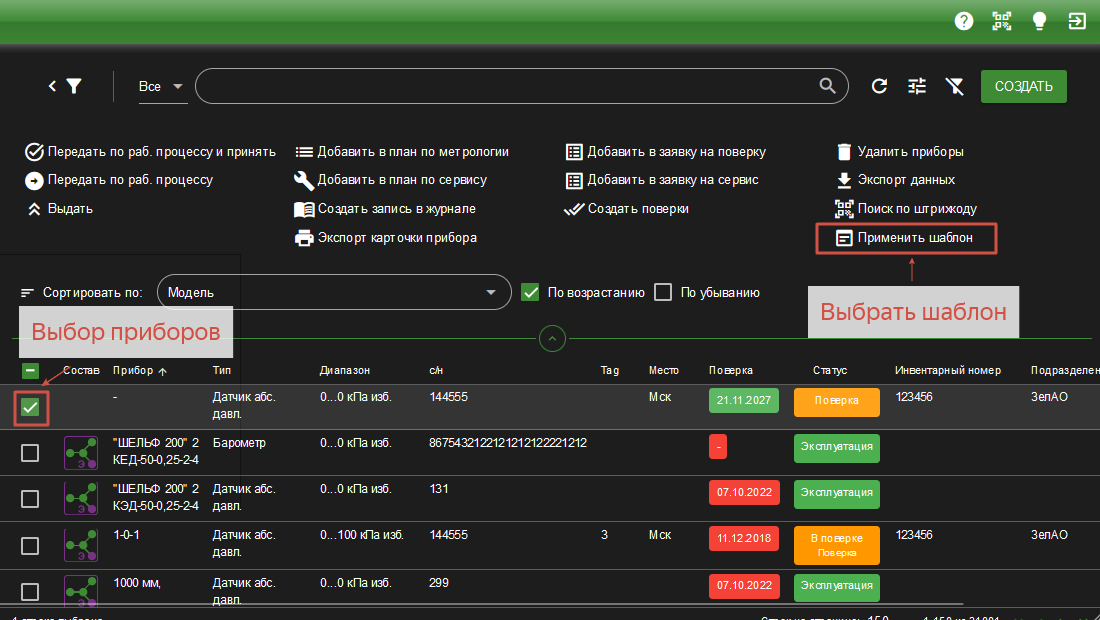Click the 'Инвентарный номер' column header
Screen dimensions: 1100x620
point(948,370)
